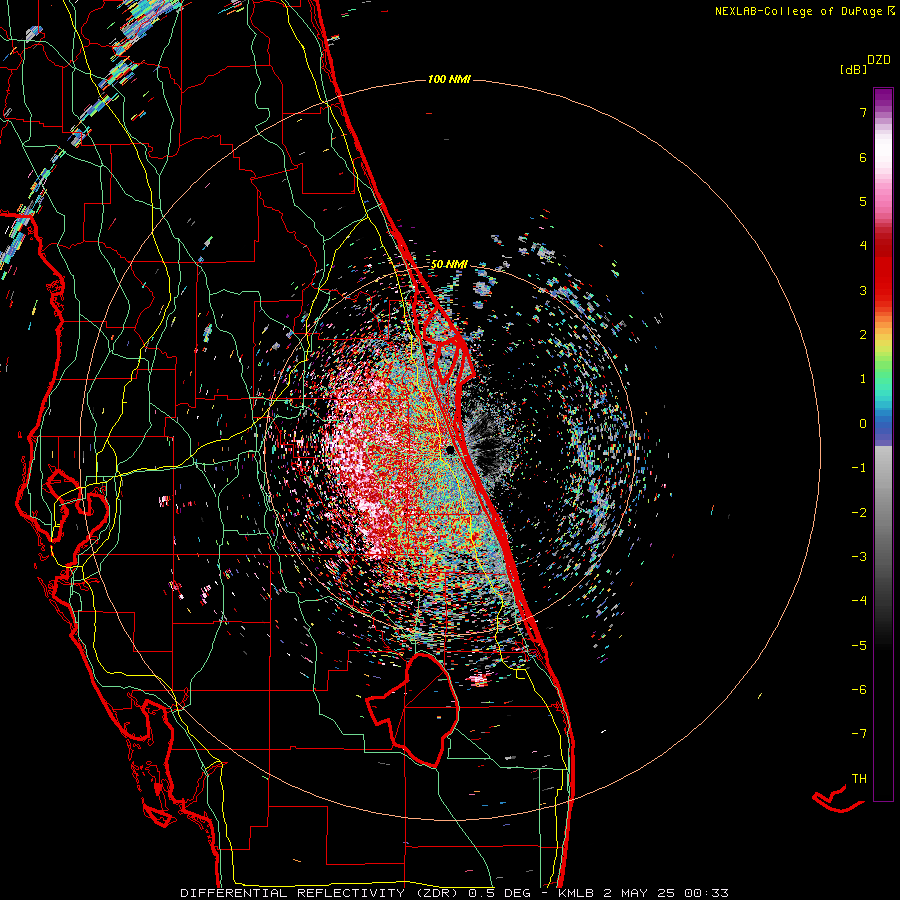The image size is (900, 900).
Task: Select the -3 dB scale label
Action: click(x=859, y=557)
